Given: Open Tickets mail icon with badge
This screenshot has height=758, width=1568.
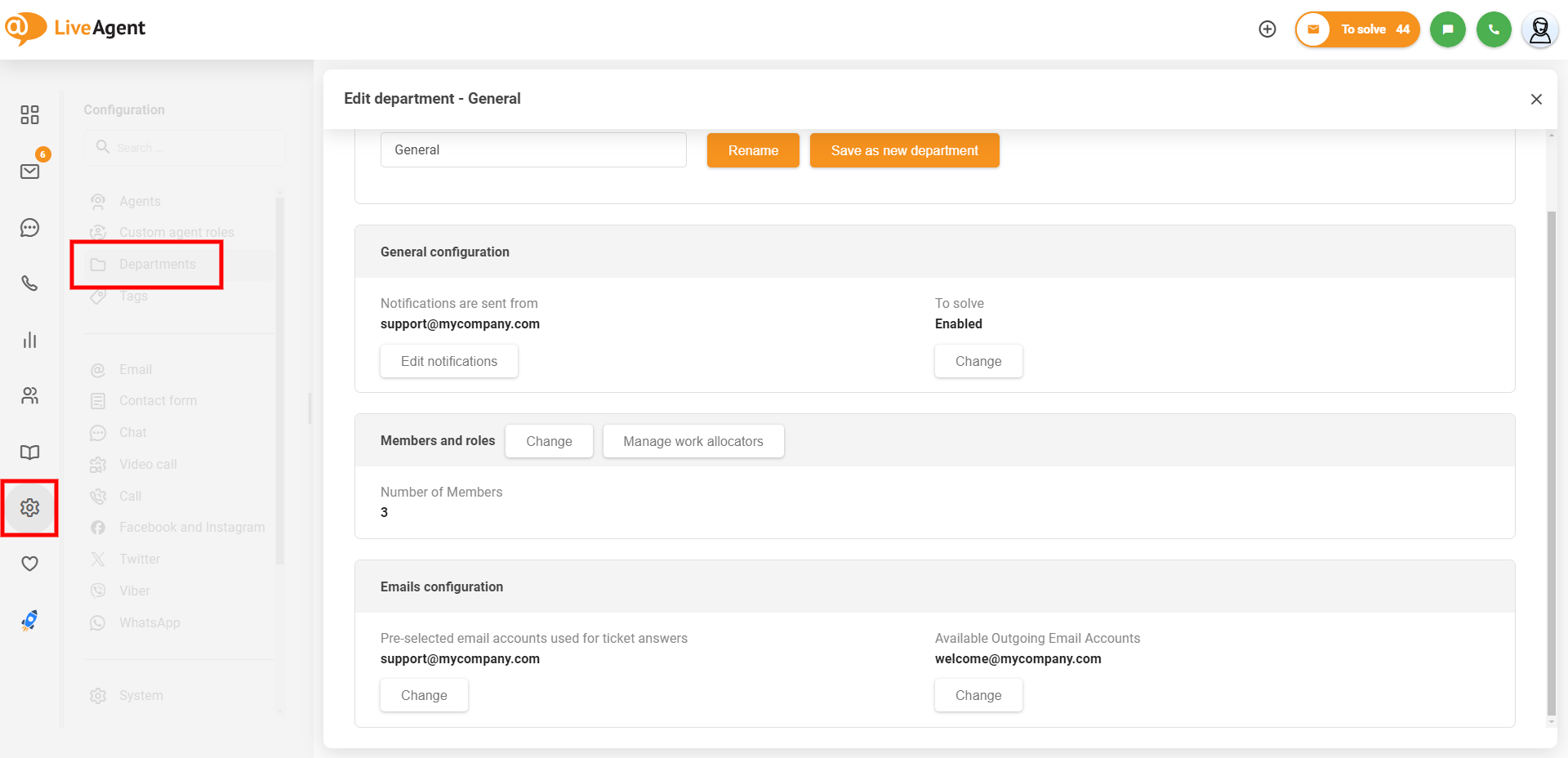Looking at the screenshot, I should point(29,171).
